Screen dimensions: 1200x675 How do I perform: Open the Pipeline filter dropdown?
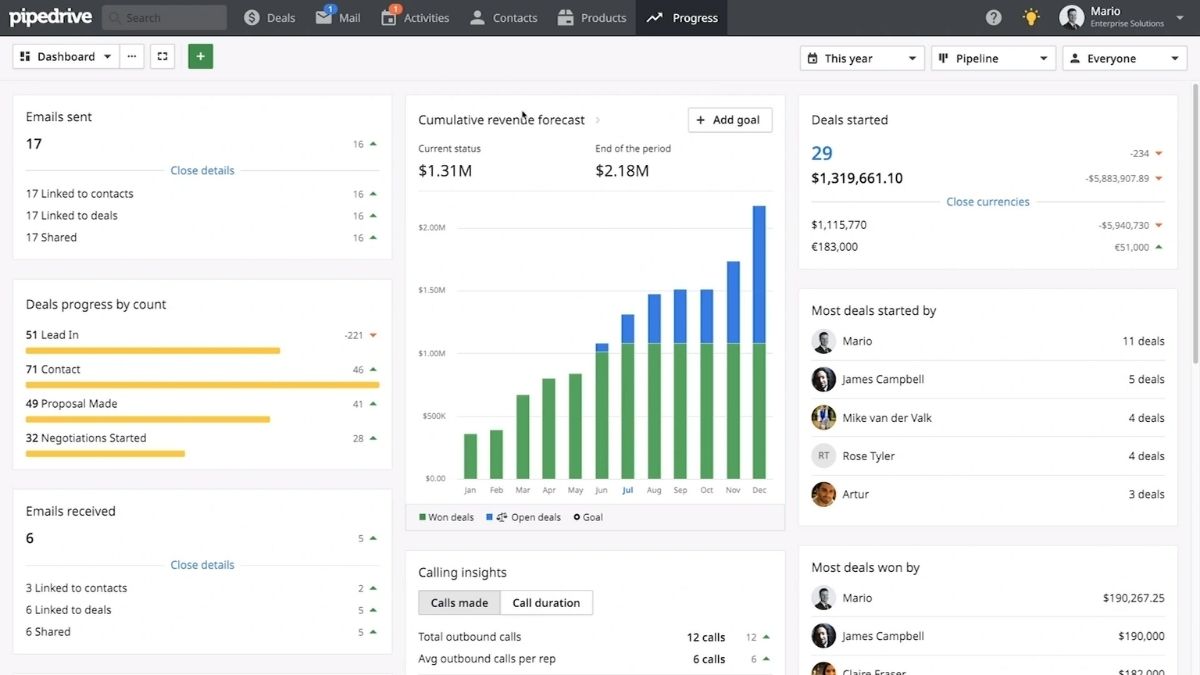[992, 58]
